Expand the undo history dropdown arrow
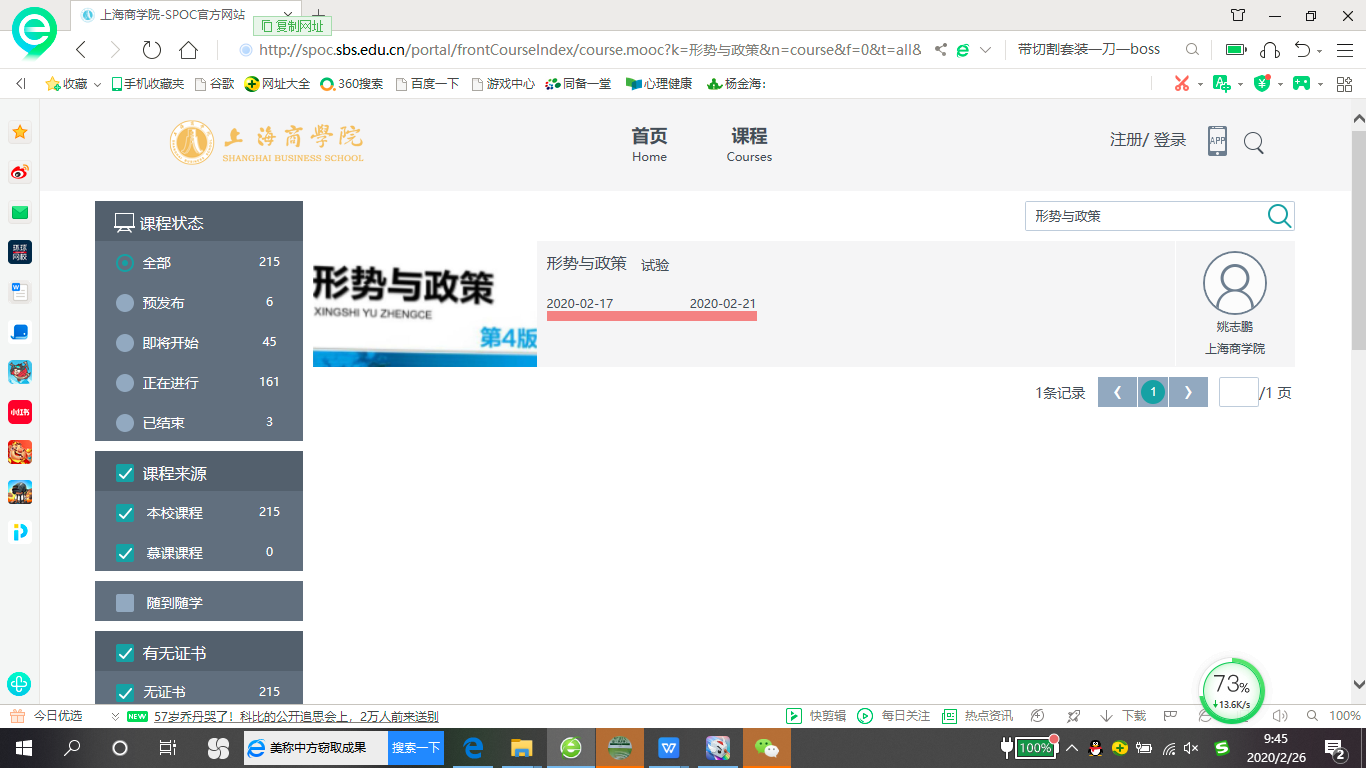The height and width of the screenshot is (768, 1366). pyautogui.click(x=1320, y=51)
